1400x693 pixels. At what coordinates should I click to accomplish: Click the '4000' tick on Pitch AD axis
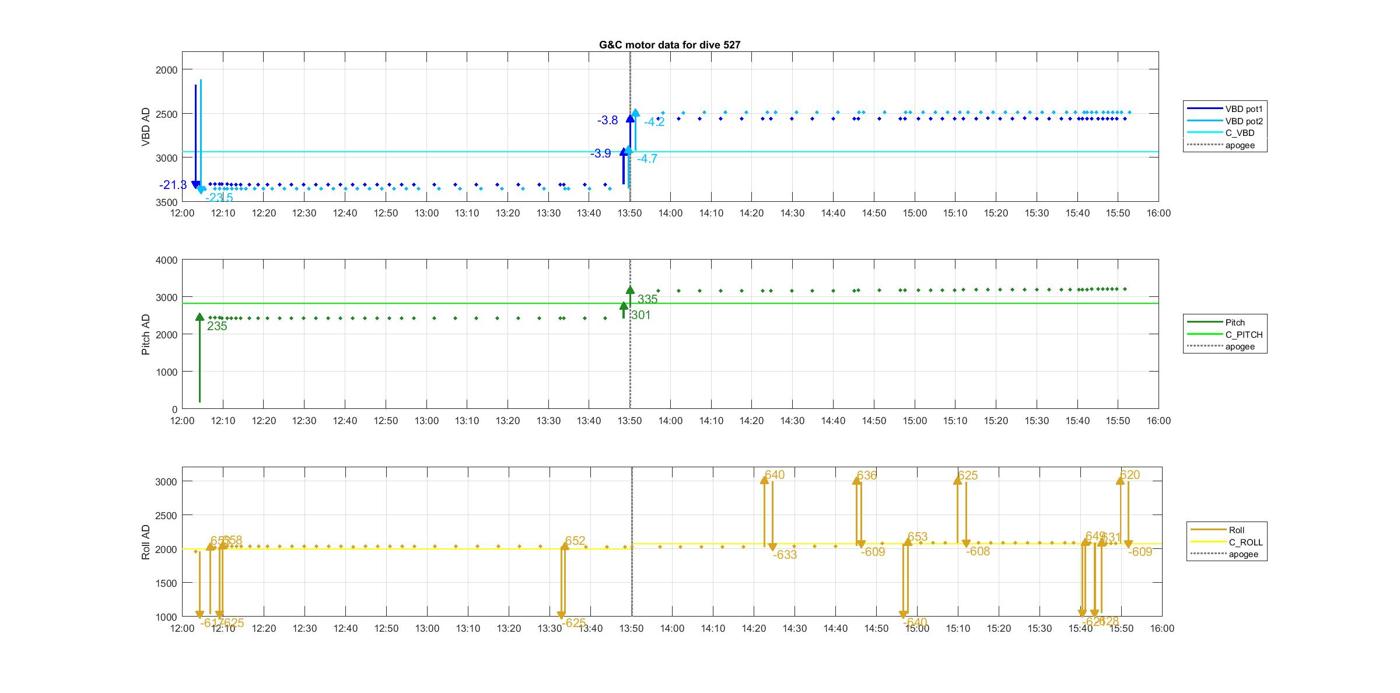(x=166, y=260)
